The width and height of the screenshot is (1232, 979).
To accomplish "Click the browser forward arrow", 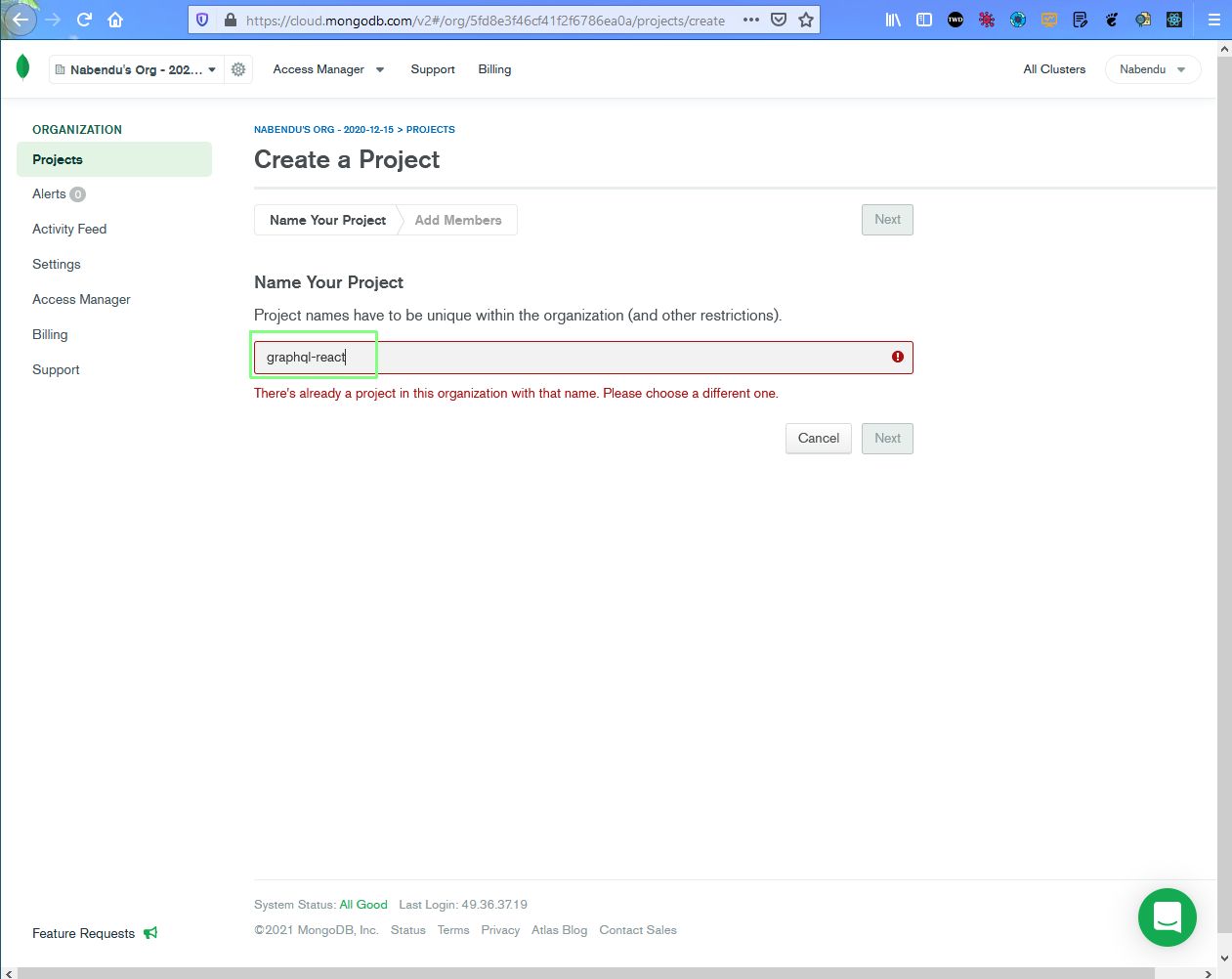I will pos(53,20).
